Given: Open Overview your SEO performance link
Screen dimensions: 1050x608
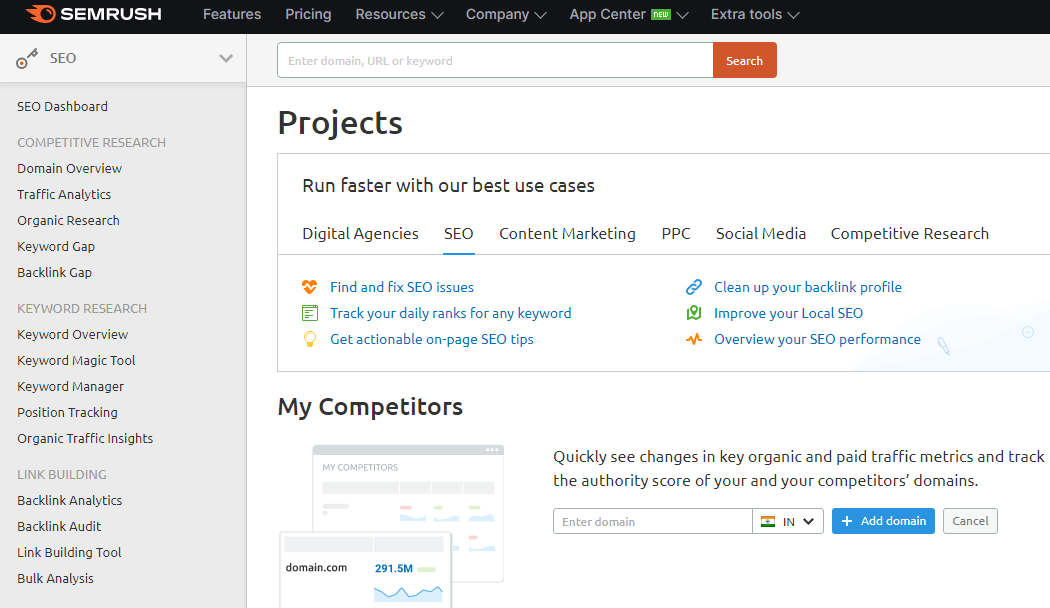Looking at the screenshot, I should pyautogui.click(x=817, y=339).
